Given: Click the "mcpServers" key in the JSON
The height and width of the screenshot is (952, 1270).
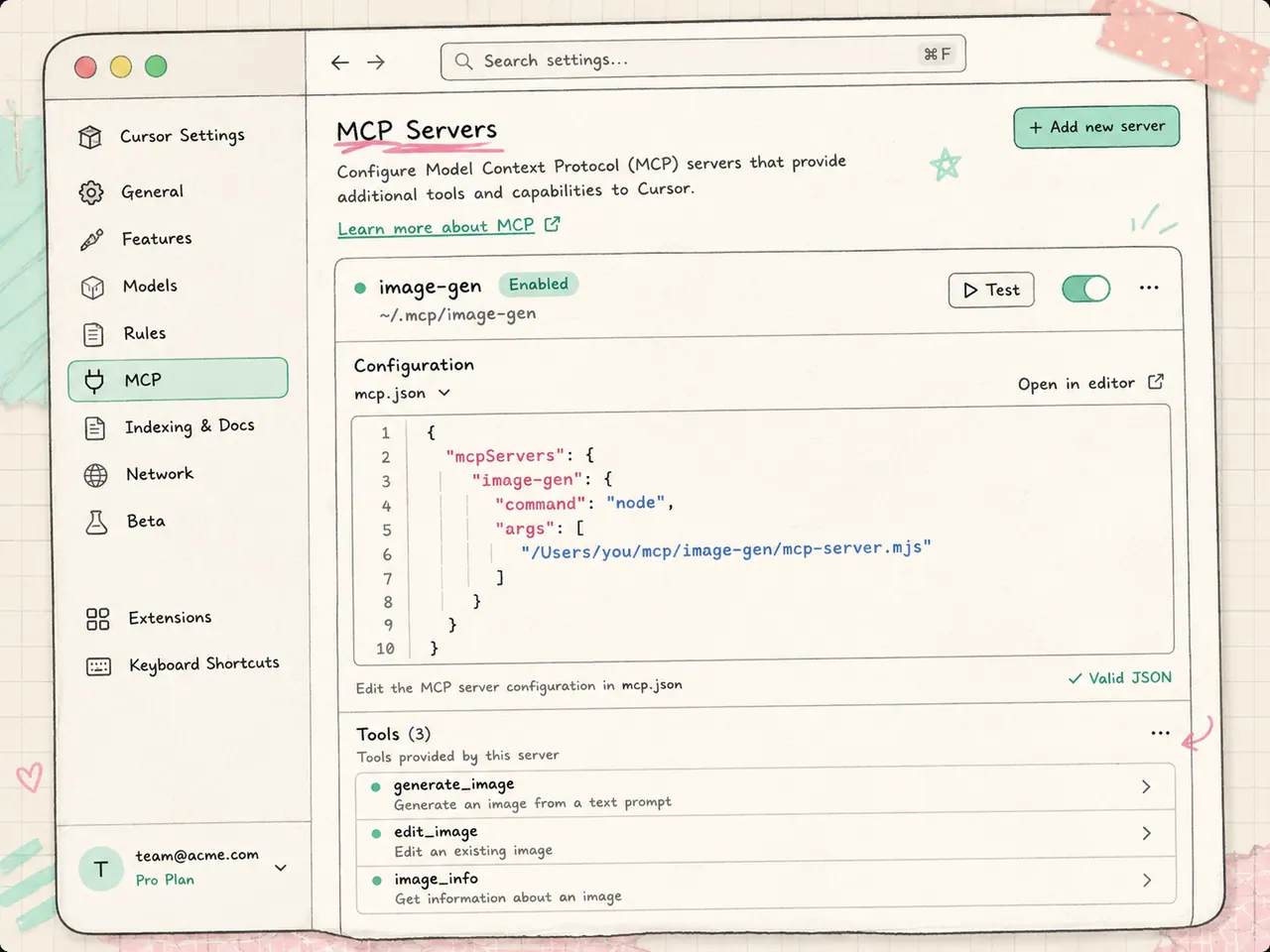Looking at the screenshot, I should (x=505, y=456).
